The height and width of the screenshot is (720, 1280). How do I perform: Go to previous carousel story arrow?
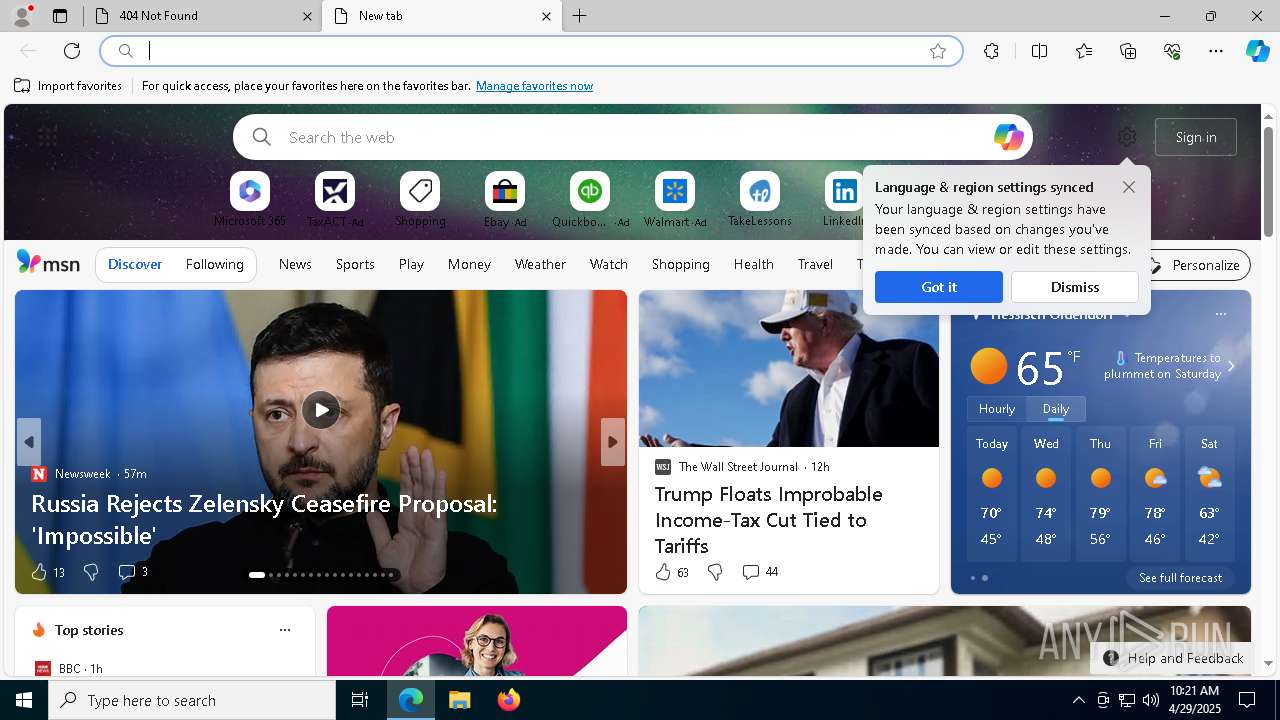[29, 442]
